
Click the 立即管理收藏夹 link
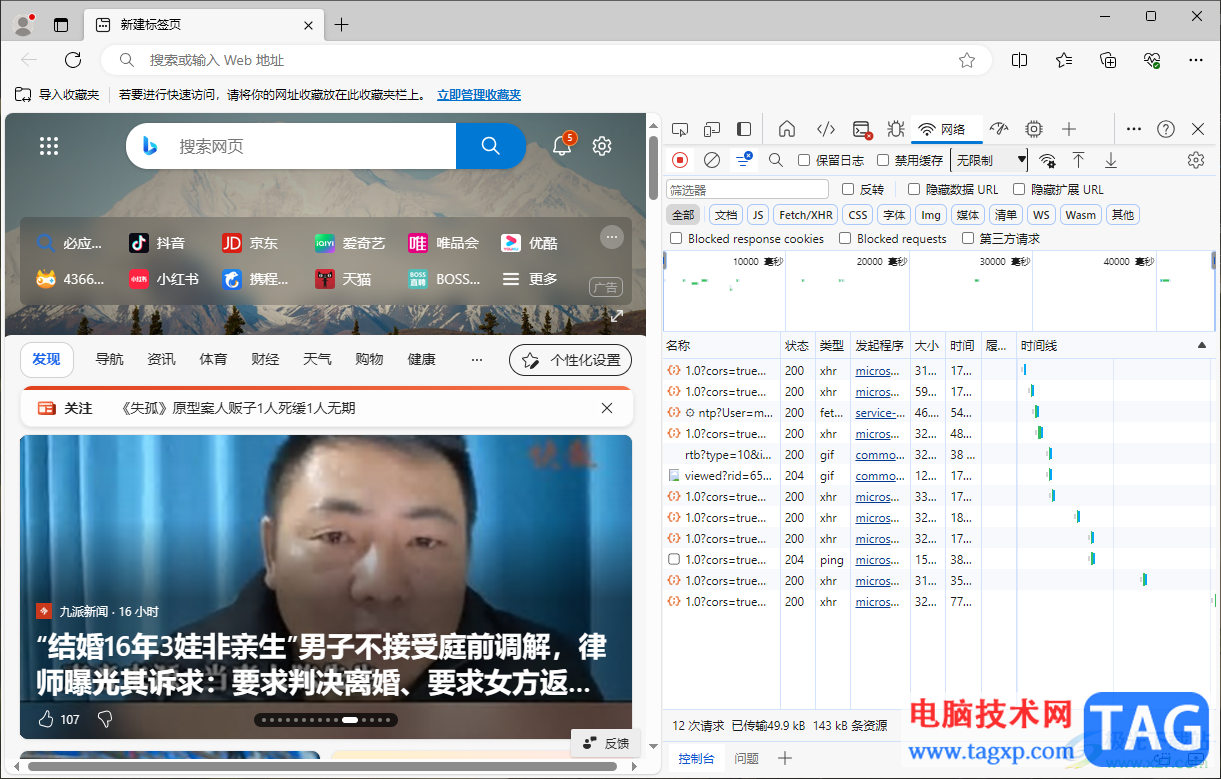pyautogui.click(x=478, y=95)
